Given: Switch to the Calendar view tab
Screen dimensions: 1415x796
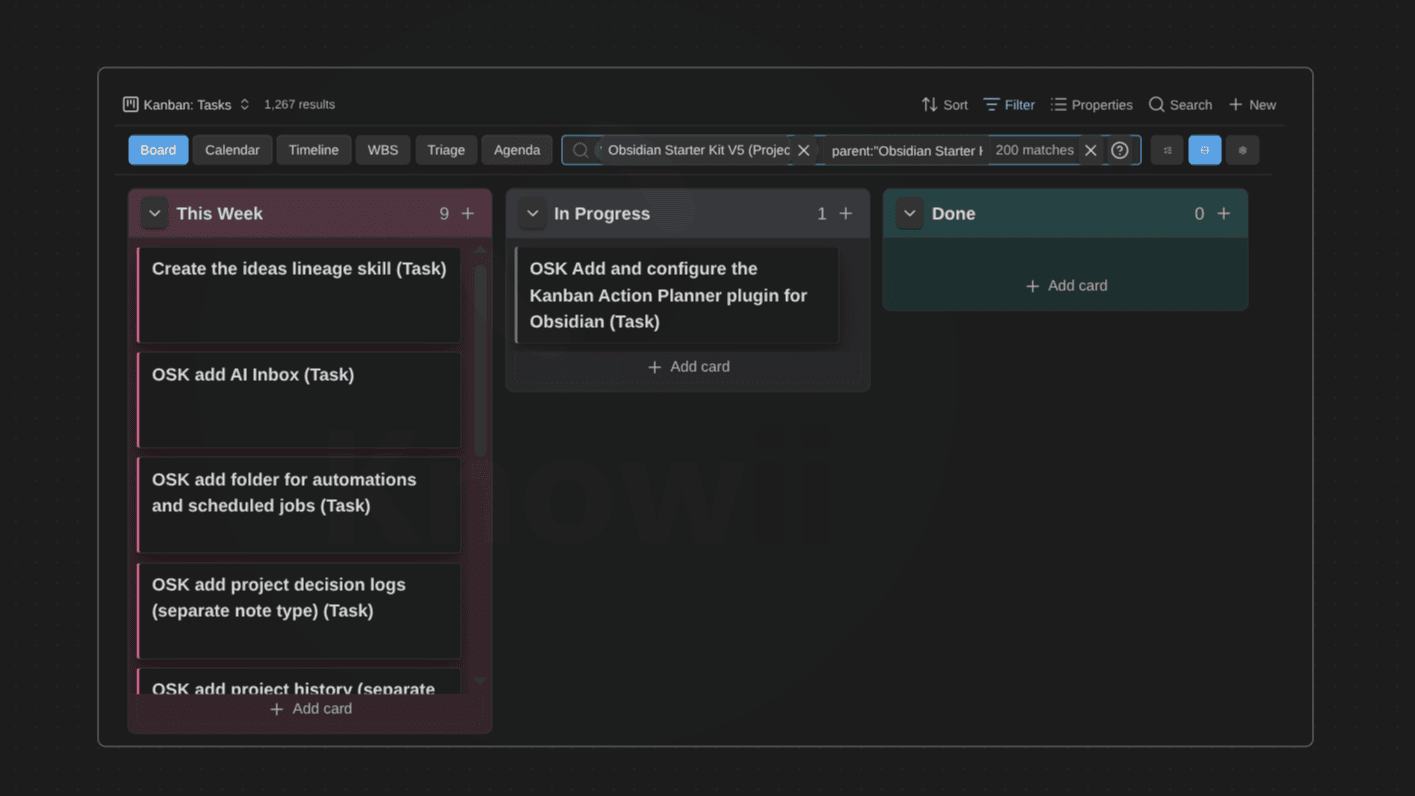Looking at the screenshot, I should pos(232,150).
